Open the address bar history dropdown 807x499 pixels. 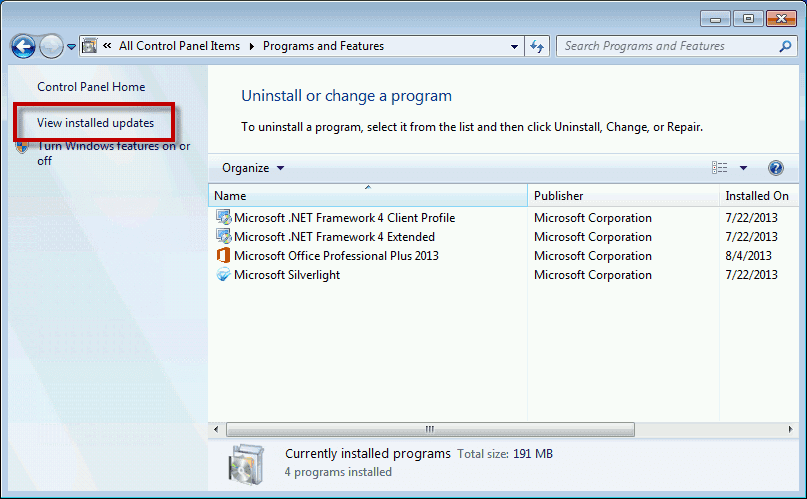tap(514, 46)
